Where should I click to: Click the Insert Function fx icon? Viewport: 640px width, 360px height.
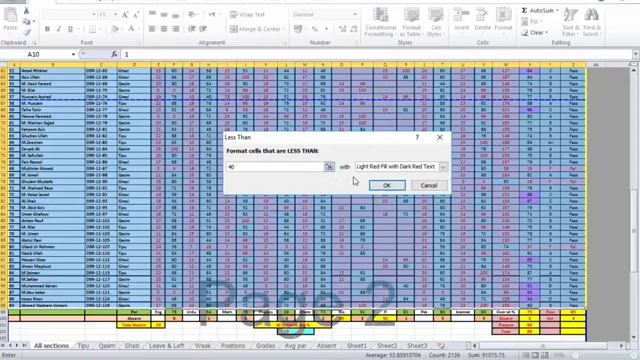click(x=114, y=54)
